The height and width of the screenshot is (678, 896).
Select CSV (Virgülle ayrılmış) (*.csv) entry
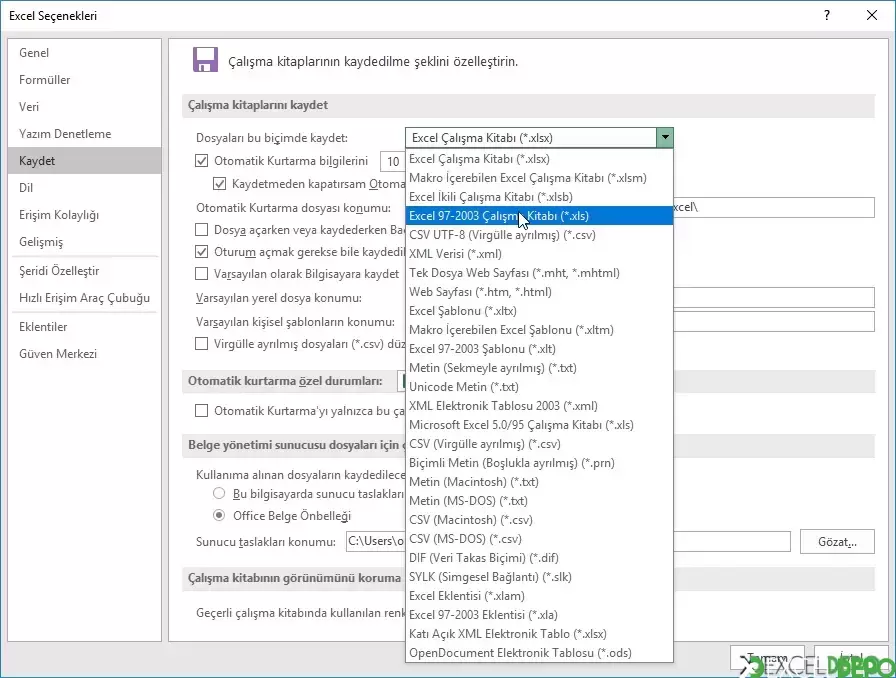[539, 444]
